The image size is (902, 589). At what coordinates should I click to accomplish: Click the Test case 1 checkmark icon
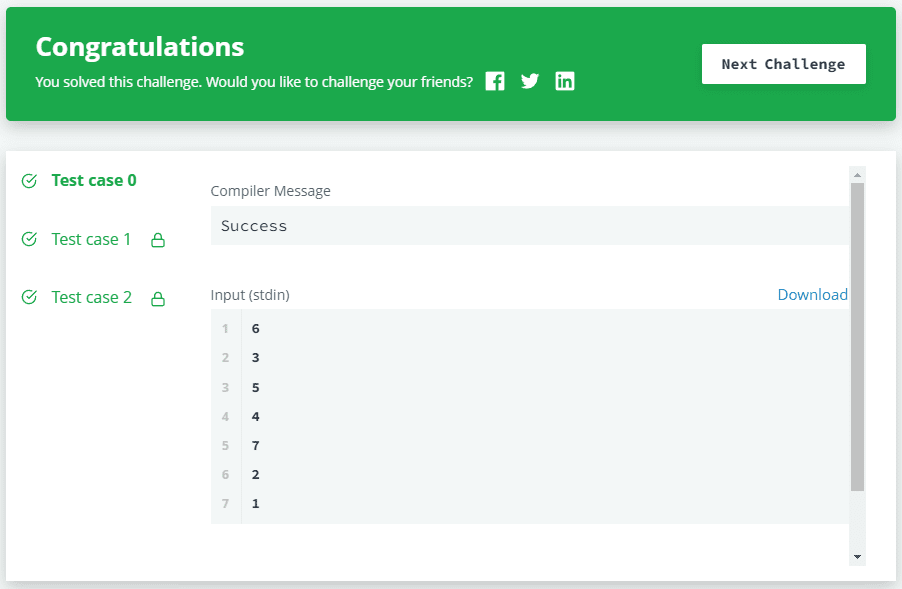[29, 239]
